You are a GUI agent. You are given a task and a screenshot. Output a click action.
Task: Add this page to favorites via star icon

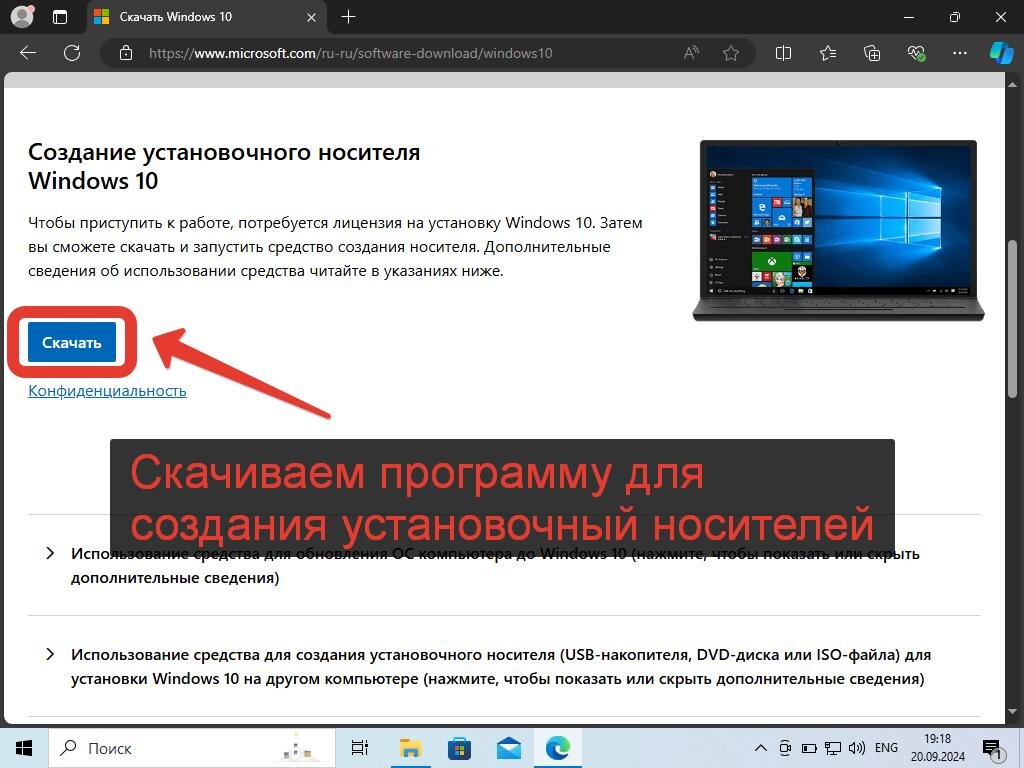coord(731,53)
